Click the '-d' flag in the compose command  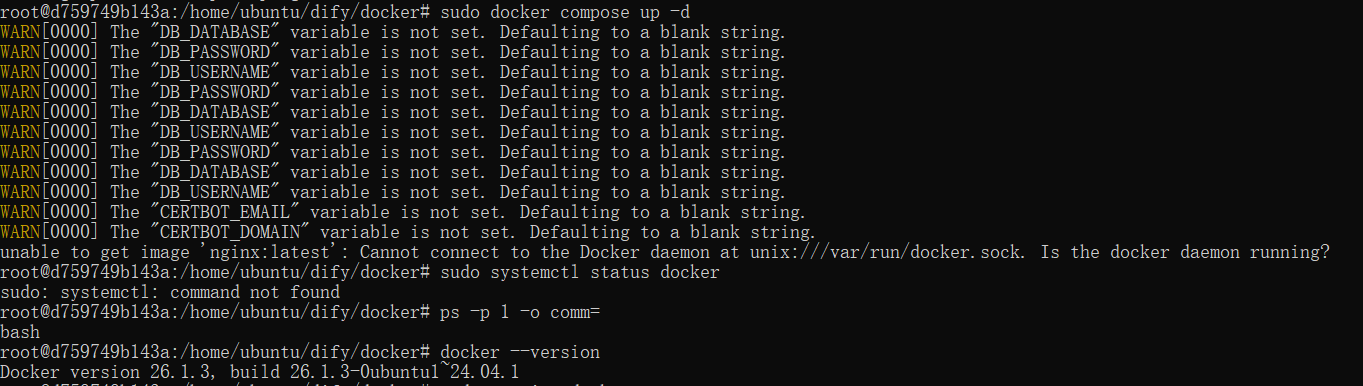[x=680, y=12]
